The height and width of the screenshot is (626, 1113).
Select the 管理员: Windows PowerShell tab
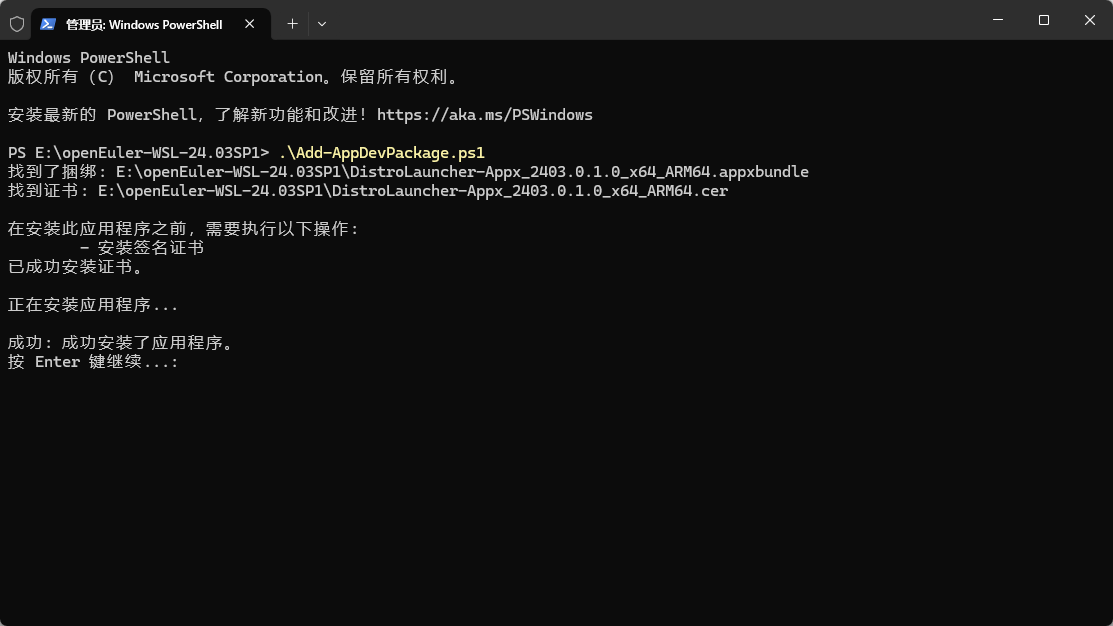point(150,24)
